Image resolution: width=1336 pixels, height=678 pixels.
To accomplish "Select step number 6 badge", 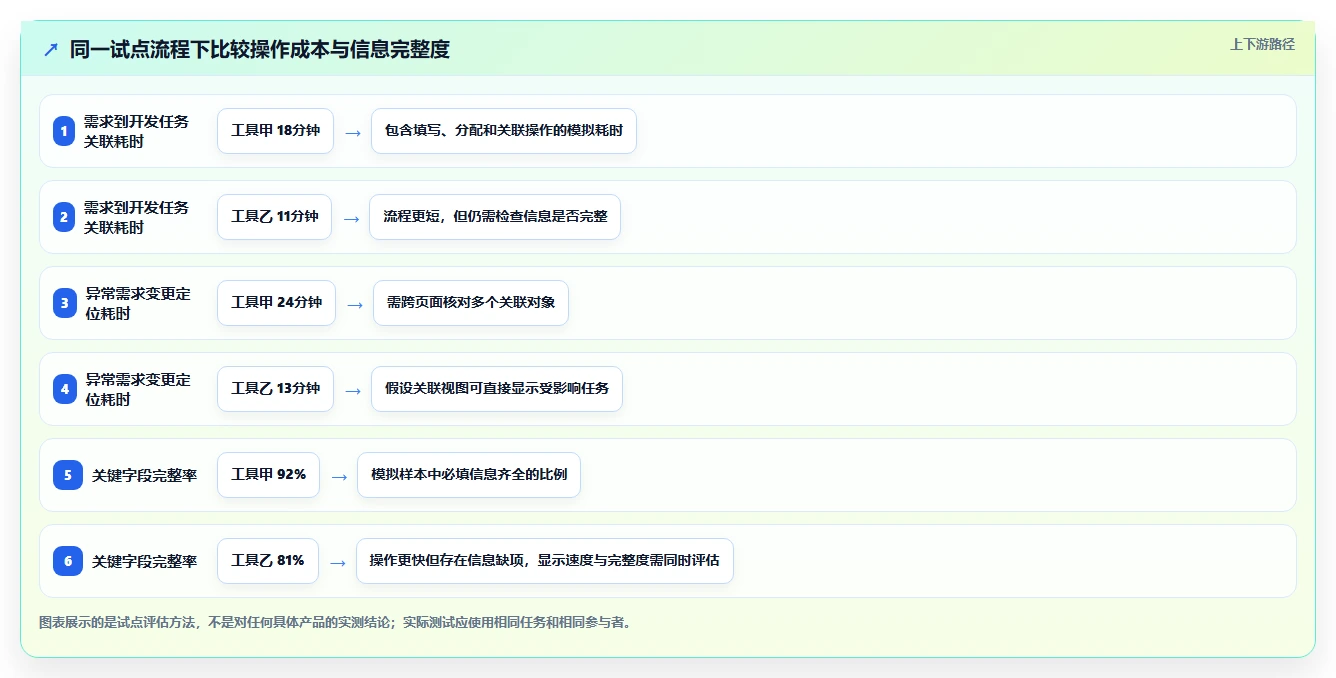I will coord(68,561).
